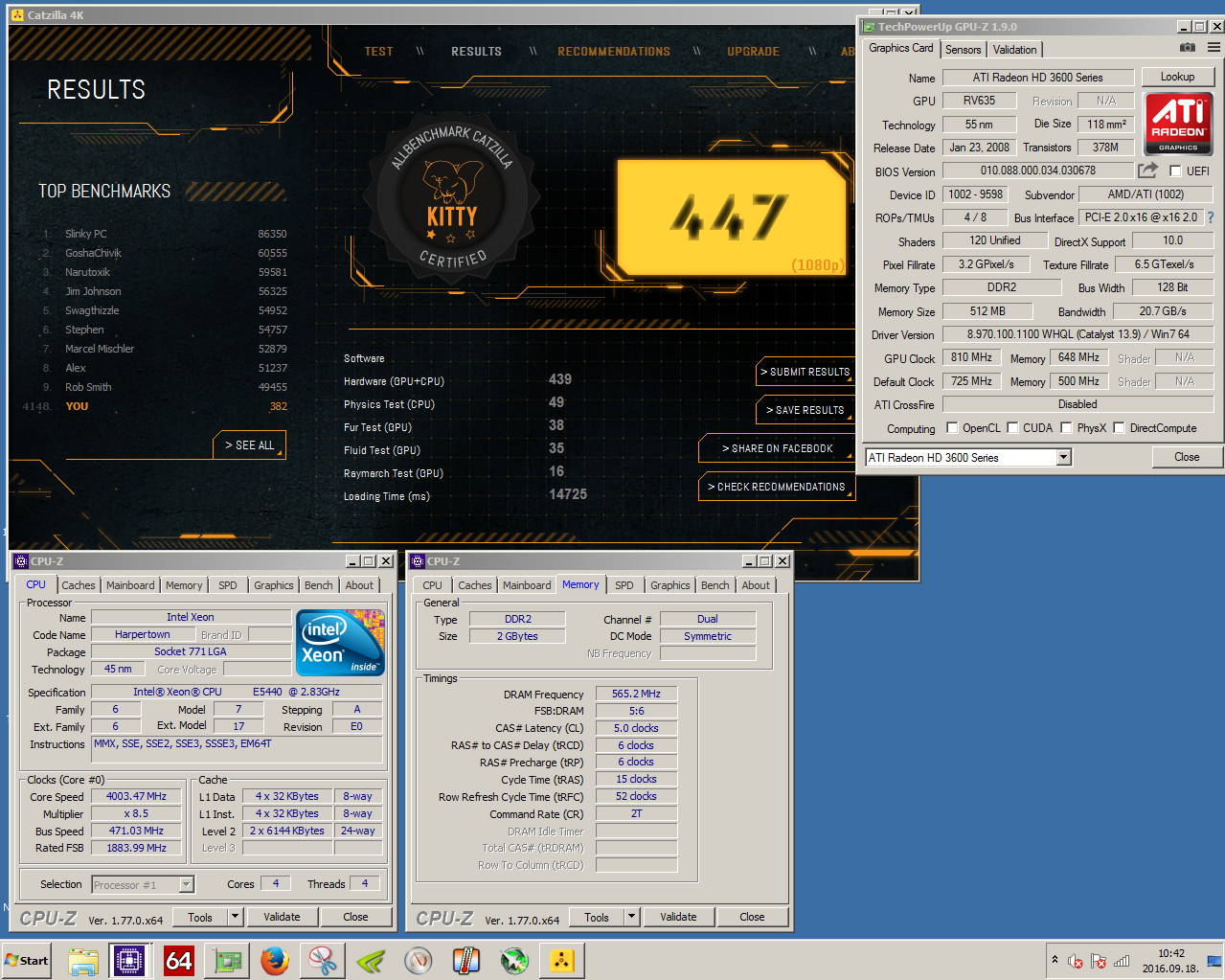The image size is (1225, 980).
Task: Click the 447 score panel in Catzilla
Action: (732, 217)
